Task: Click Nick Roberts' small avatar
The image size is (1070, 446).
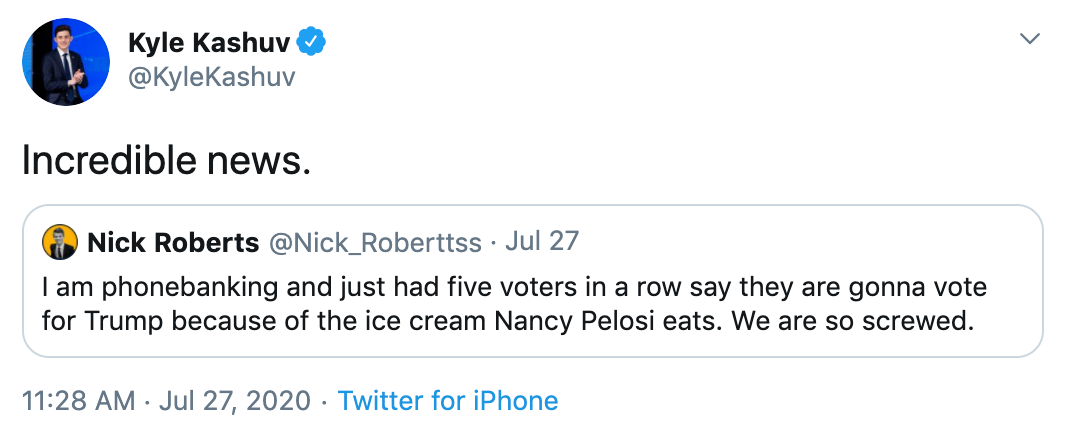Action: click(59, 242)
